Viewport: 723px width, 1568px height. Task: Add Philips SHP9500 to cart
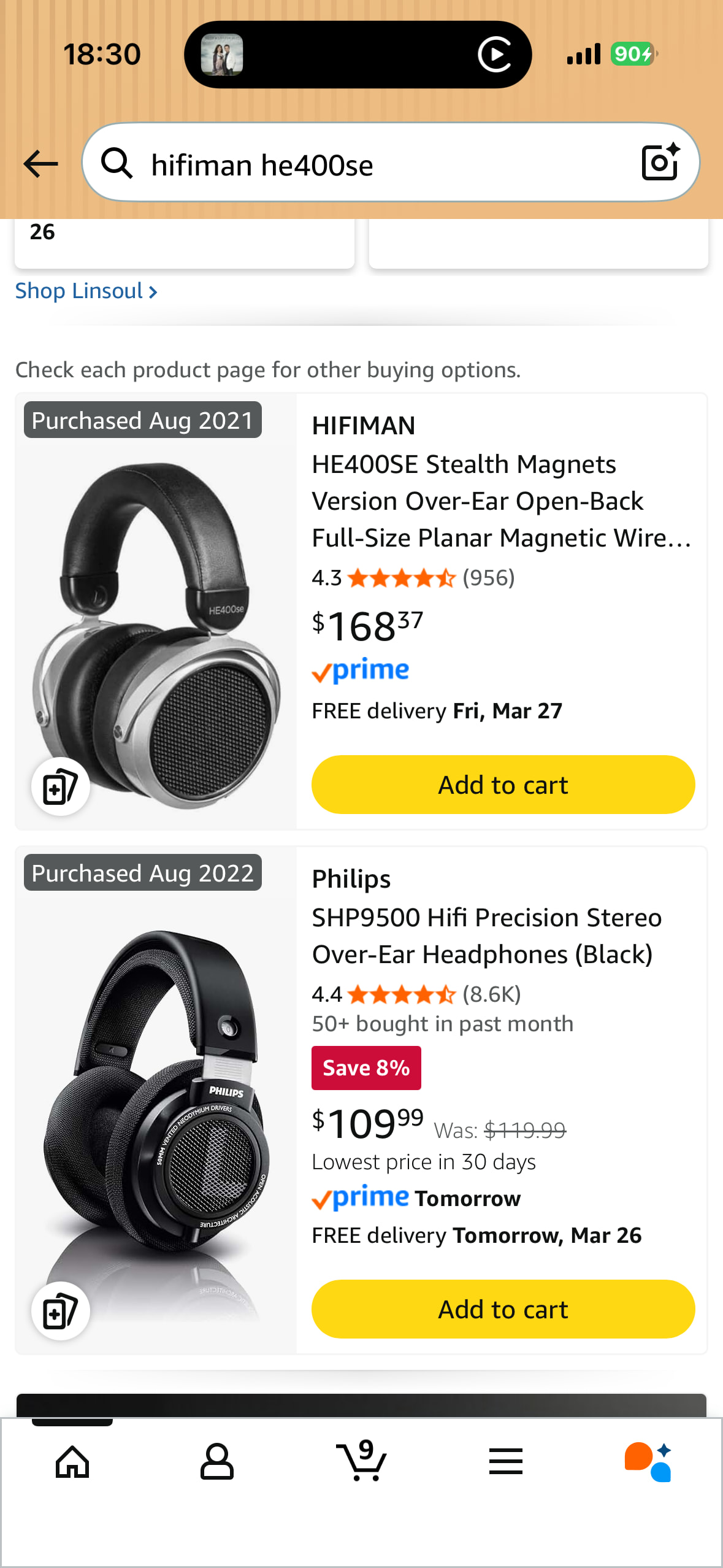[x=503, y=1309]
